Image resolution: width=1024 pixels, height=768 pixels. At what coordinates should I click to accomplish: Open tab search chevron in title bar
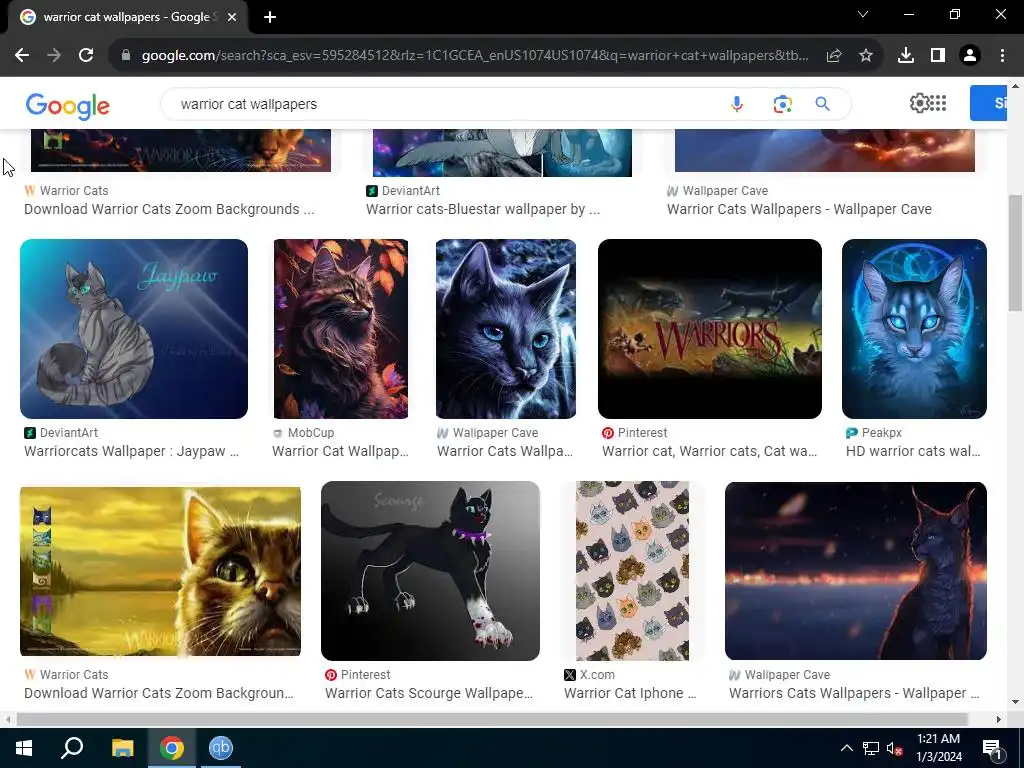click(x=863, y=14)
